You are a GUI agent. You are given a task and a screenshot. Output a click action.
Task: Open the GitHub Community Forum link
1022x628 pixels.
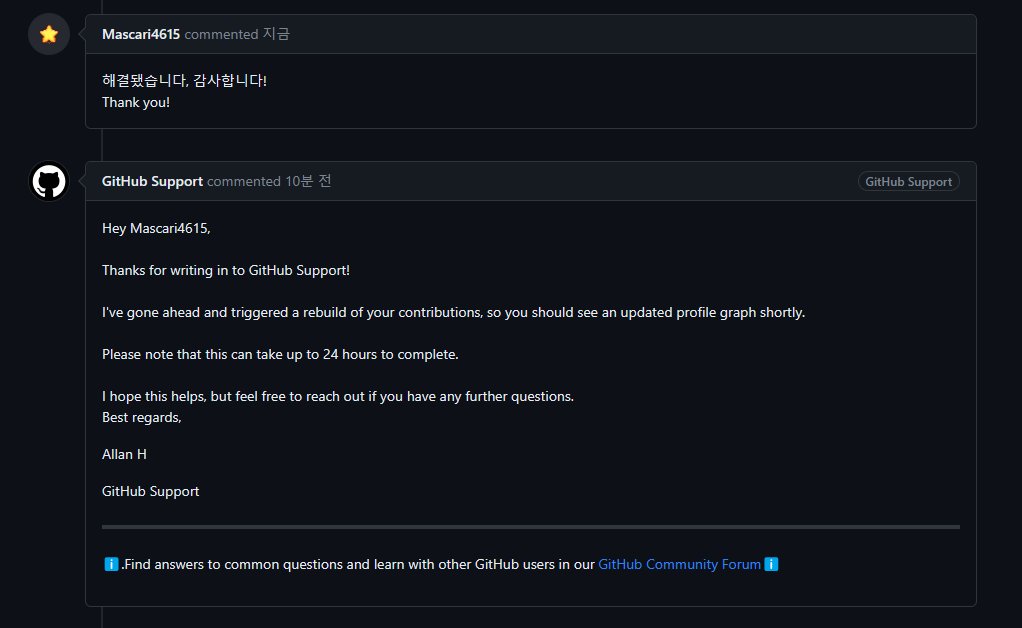click(679, 564)
